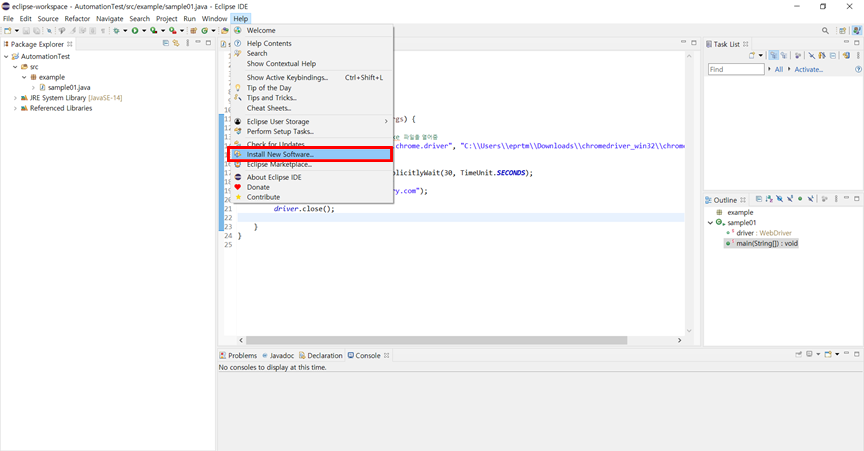Expand the sample01.java node
The image size is (864, 451).
tap(33, 87)
